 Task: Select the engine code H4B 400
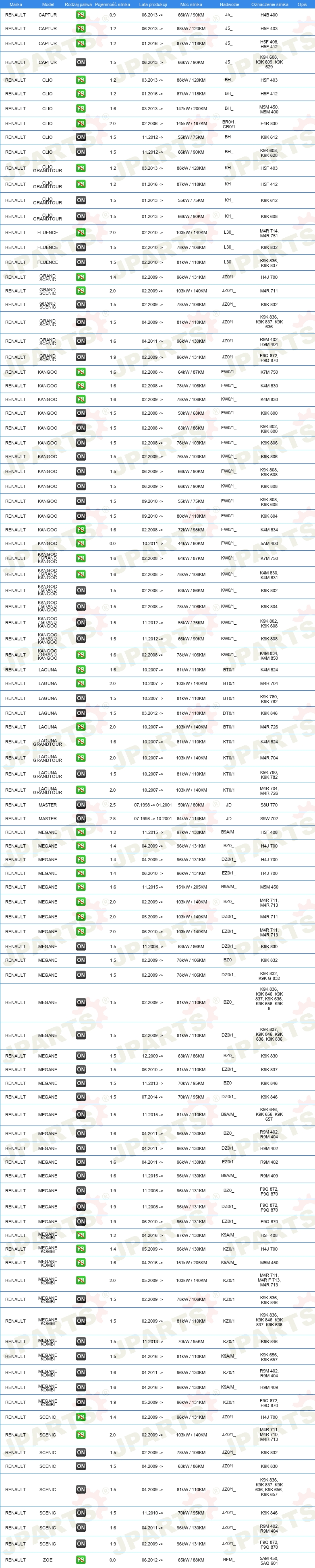point(269,14)
